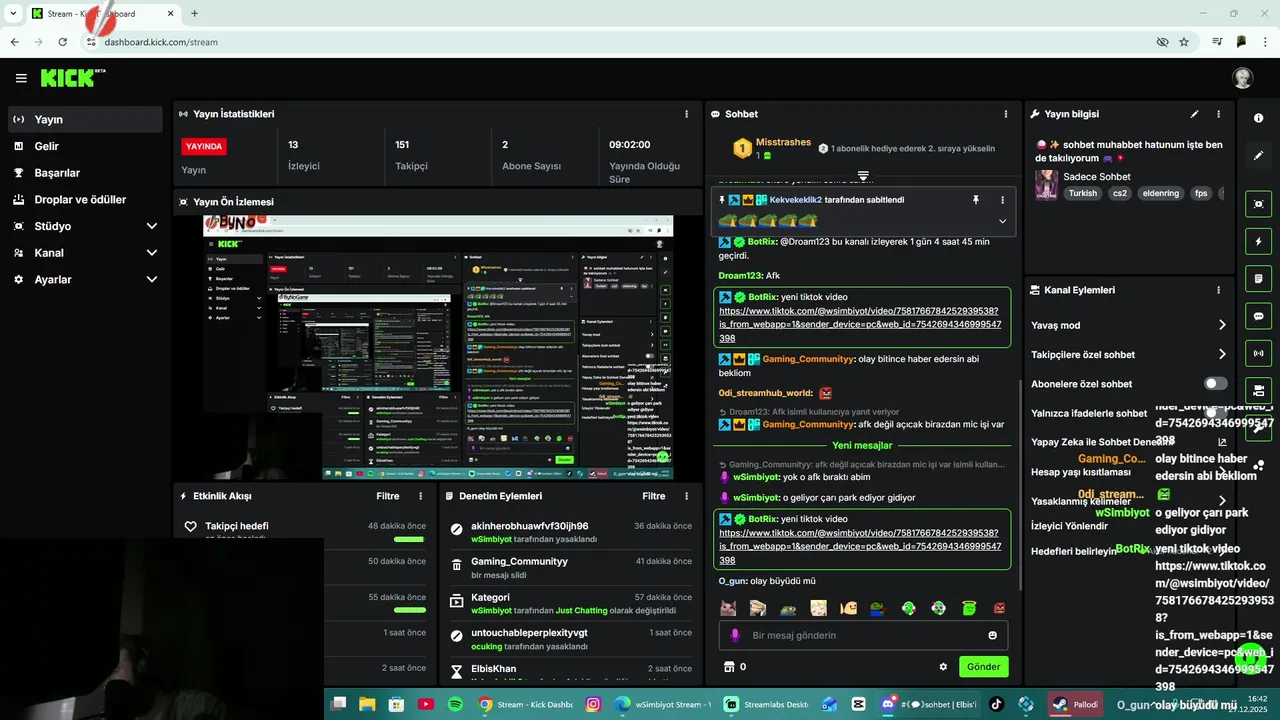Toggle the lightning bolt rail icon

1258,241
